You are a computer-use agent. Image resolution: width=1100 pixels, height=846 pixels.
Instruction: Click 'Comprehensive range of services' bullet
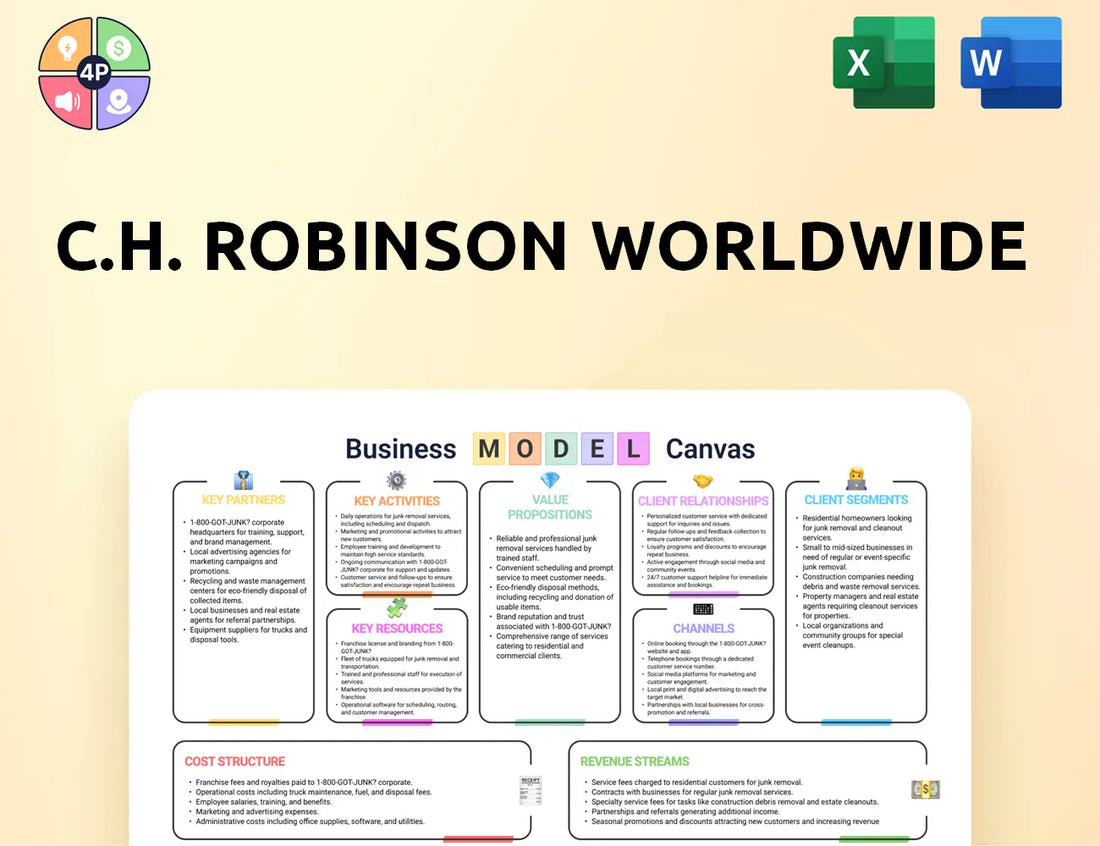550,646
